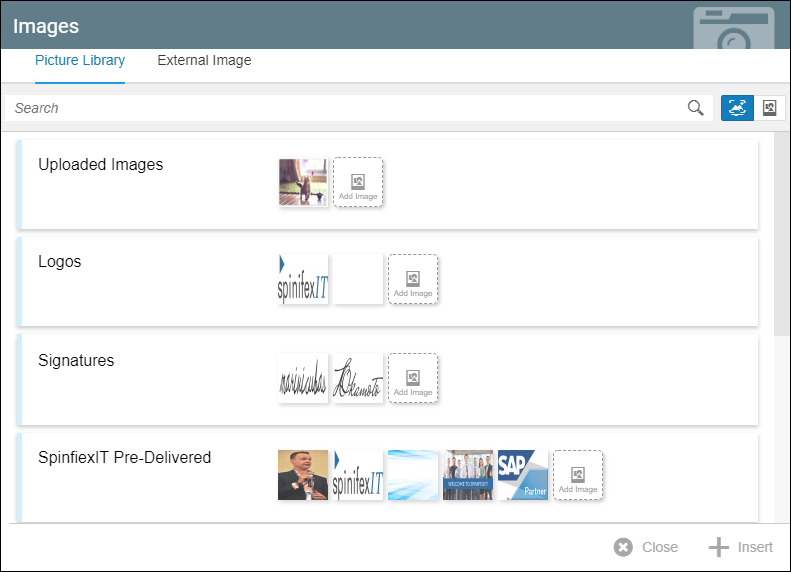
Task: Choose the first signature thumbnail
Action: 303,378
